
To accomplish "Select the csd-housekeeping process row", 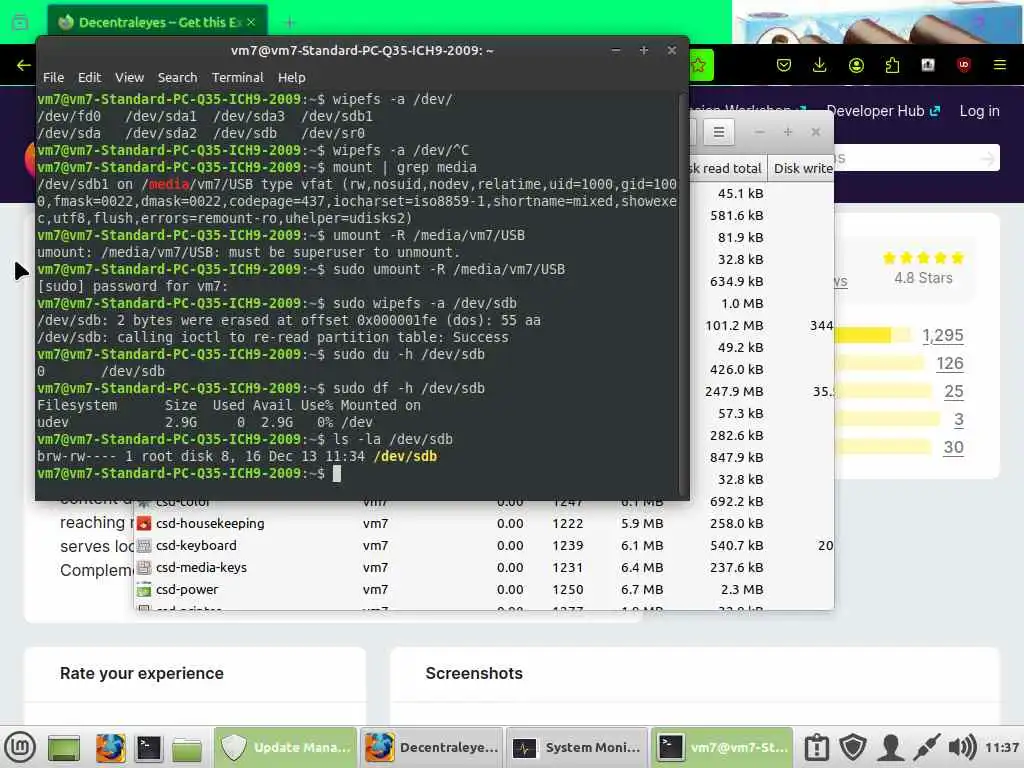I will (484, 523).
